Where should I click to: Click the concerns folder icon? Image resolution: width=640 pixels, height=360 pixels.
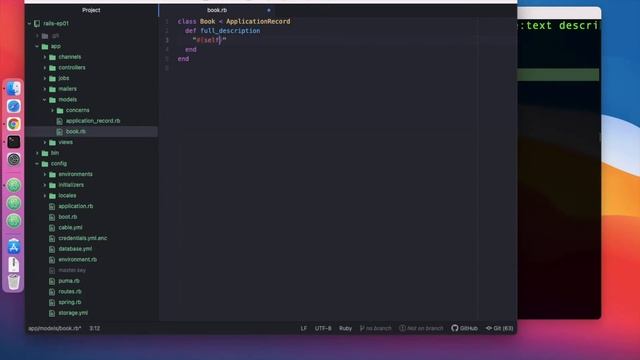pos(60,110)
